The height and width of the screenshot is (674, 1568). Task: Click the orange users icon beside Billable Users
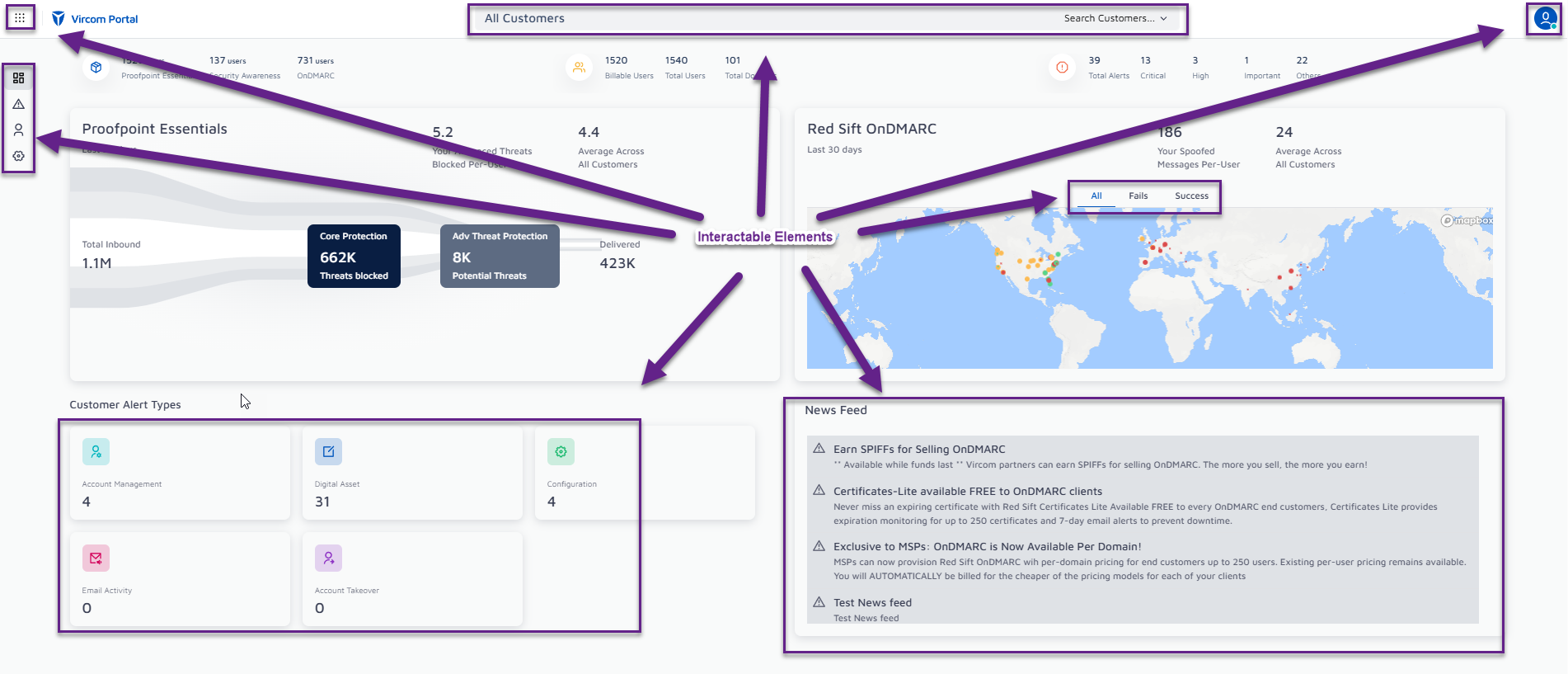[580, 68]
